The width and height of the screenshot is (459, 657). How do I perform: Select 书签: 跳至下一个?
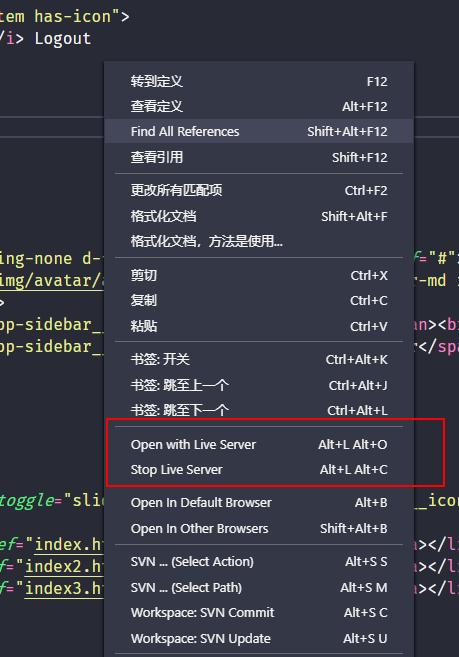coord(259,410)
